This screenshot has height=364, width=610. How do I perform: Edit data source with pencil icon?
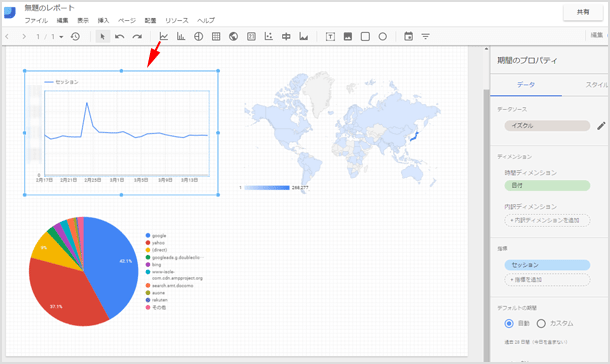(601, 126)
